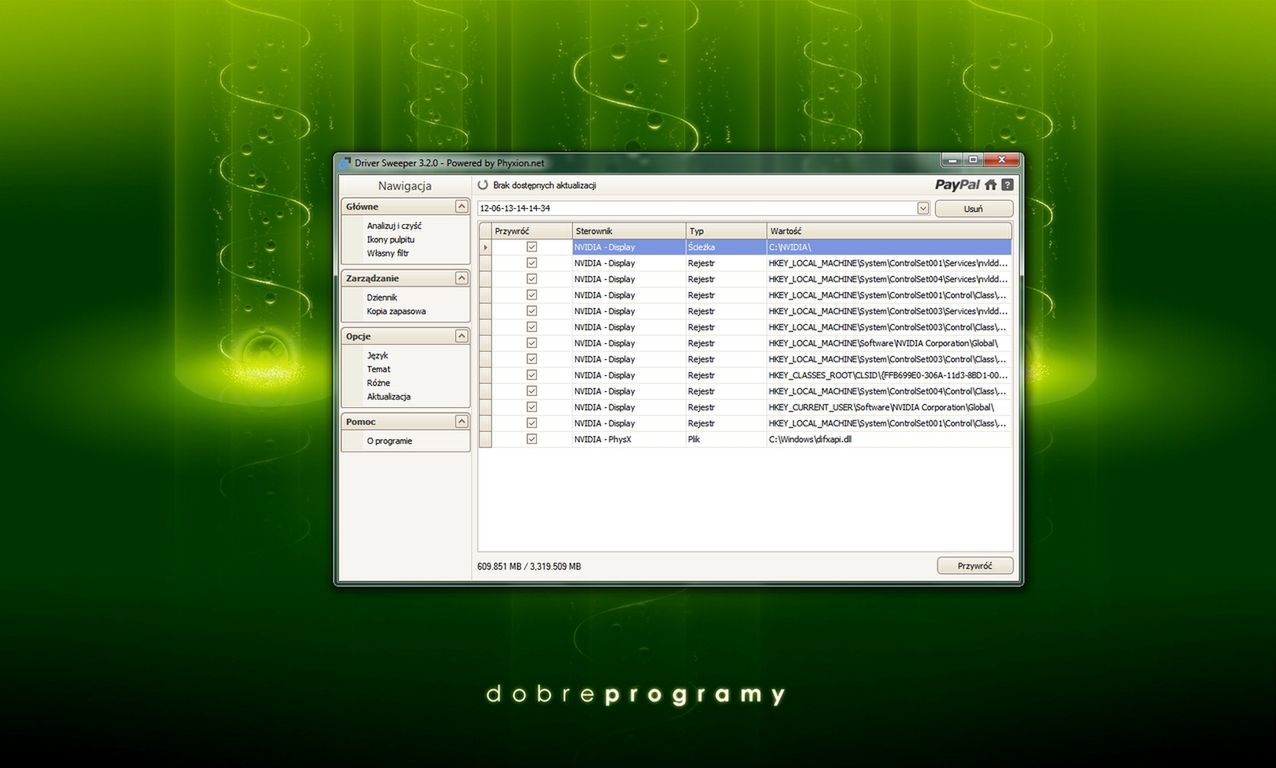This screenshot has height=768, width=1276.
Task: Toggle checkbox for HKEY_LOCAL_MACHINE\Software\NVIDIA Corporation row
Action: tap(532, 343)
